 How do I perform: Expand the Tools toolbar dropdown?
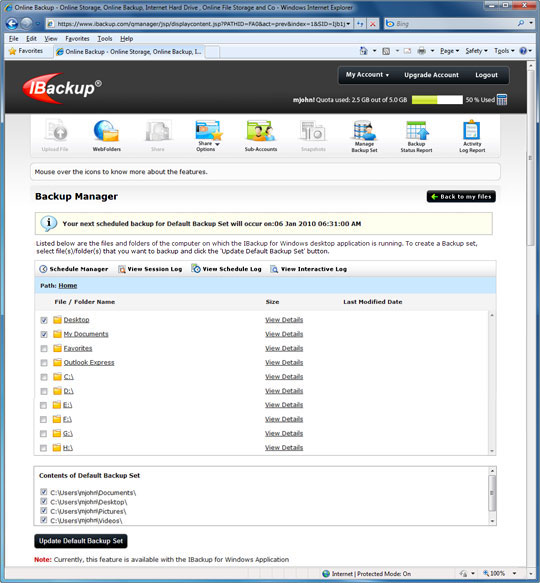[504, 51]
